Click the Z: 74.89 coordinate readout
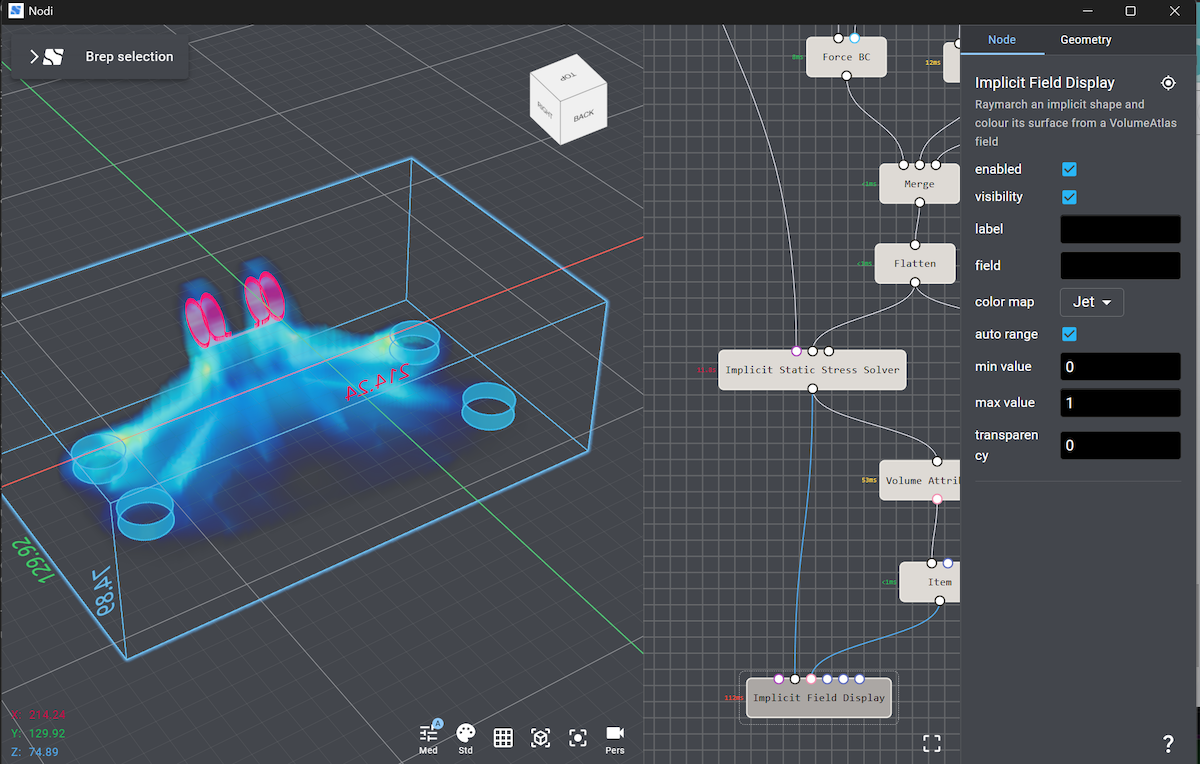 pos(35,752)
